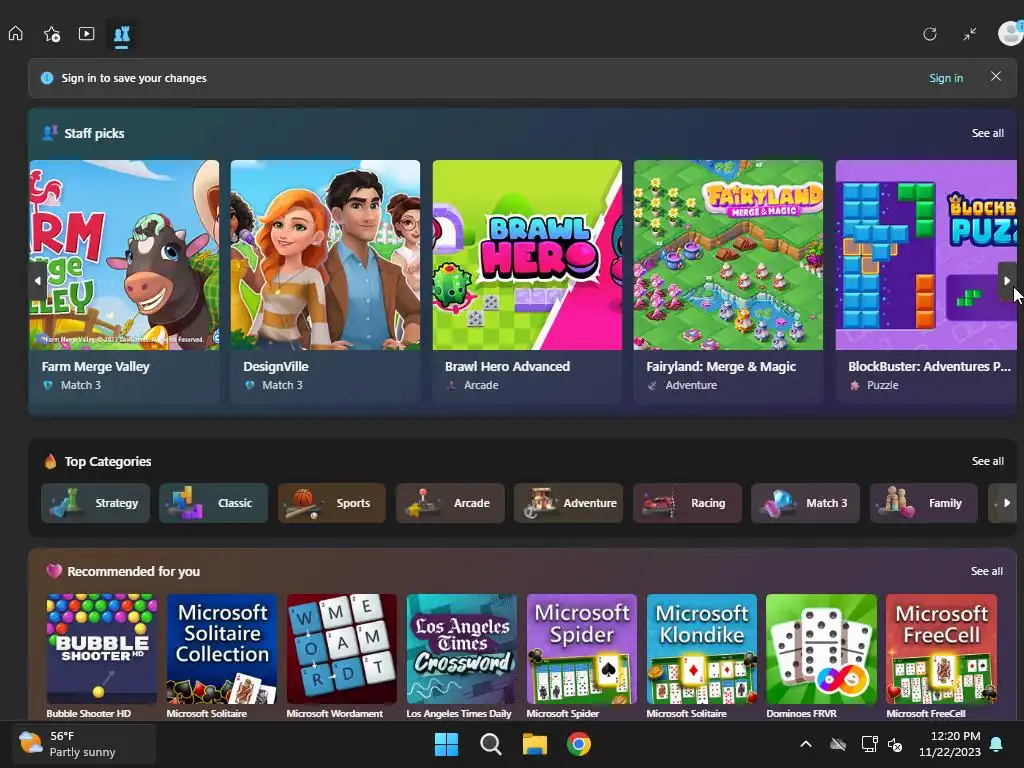The image size is (1024, 768).
Task: Click the muted volume tray icon
Action: pyautogui.click(x=895, y=744)
